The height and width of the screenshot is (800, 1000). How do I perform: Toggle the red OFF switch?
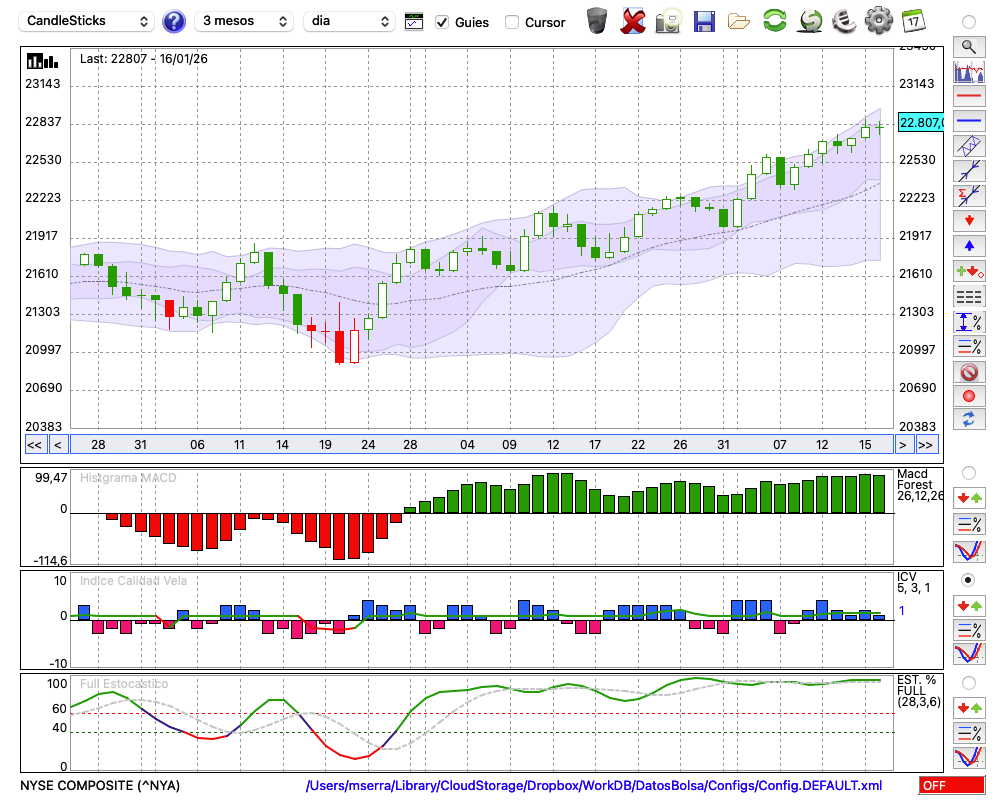click(x=952, y=785)
